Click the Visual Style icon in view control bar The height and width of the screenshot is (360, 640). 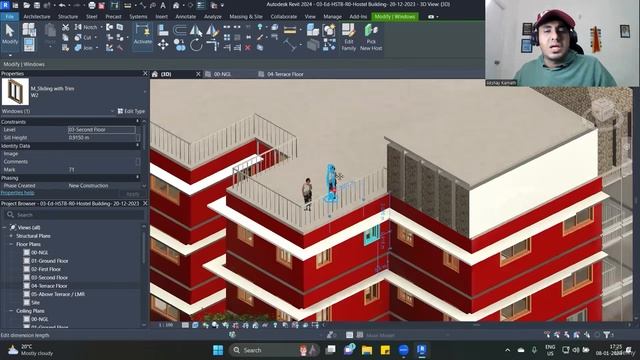click(195, 325)
